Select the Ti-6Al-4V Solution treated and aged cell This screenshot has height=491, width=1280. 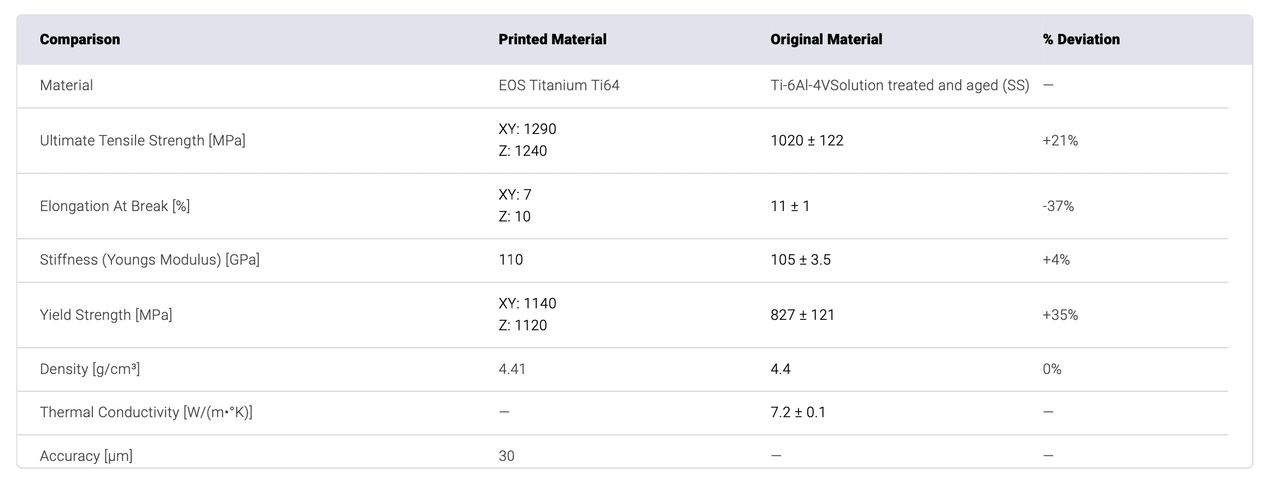click(893, 86)
